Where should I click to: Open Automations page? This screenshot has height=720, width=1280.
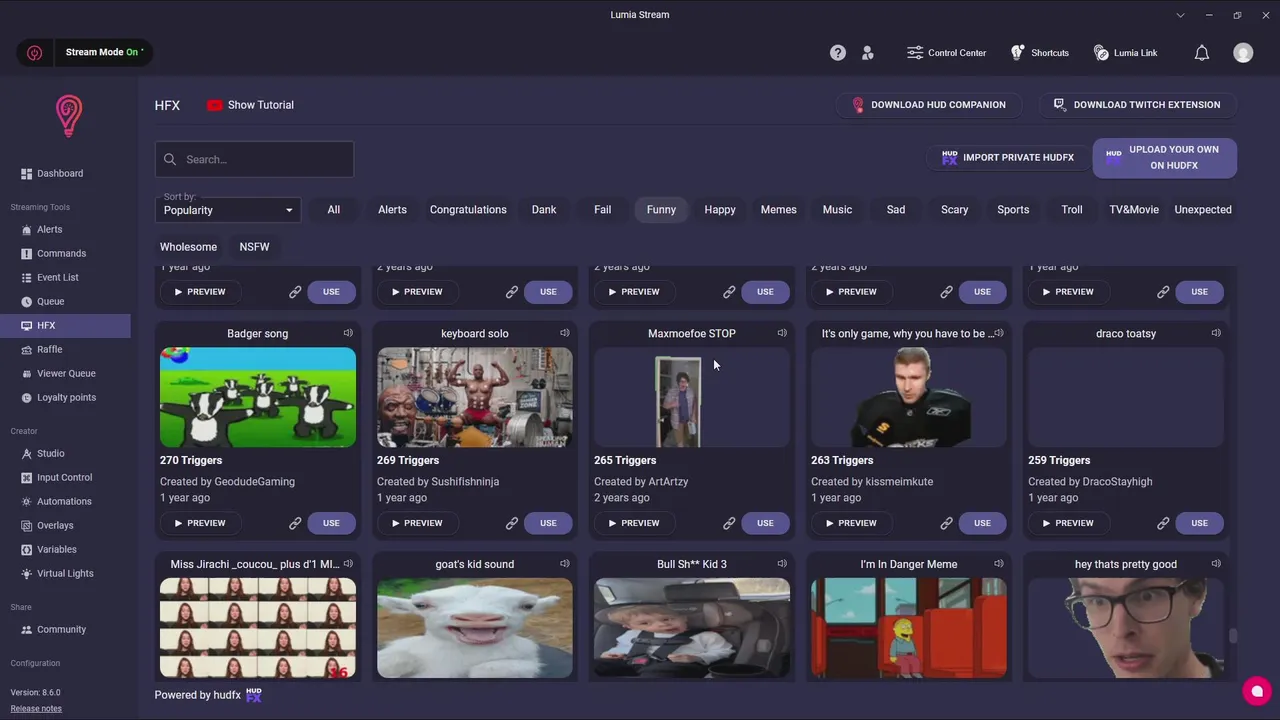click(65, 501)
